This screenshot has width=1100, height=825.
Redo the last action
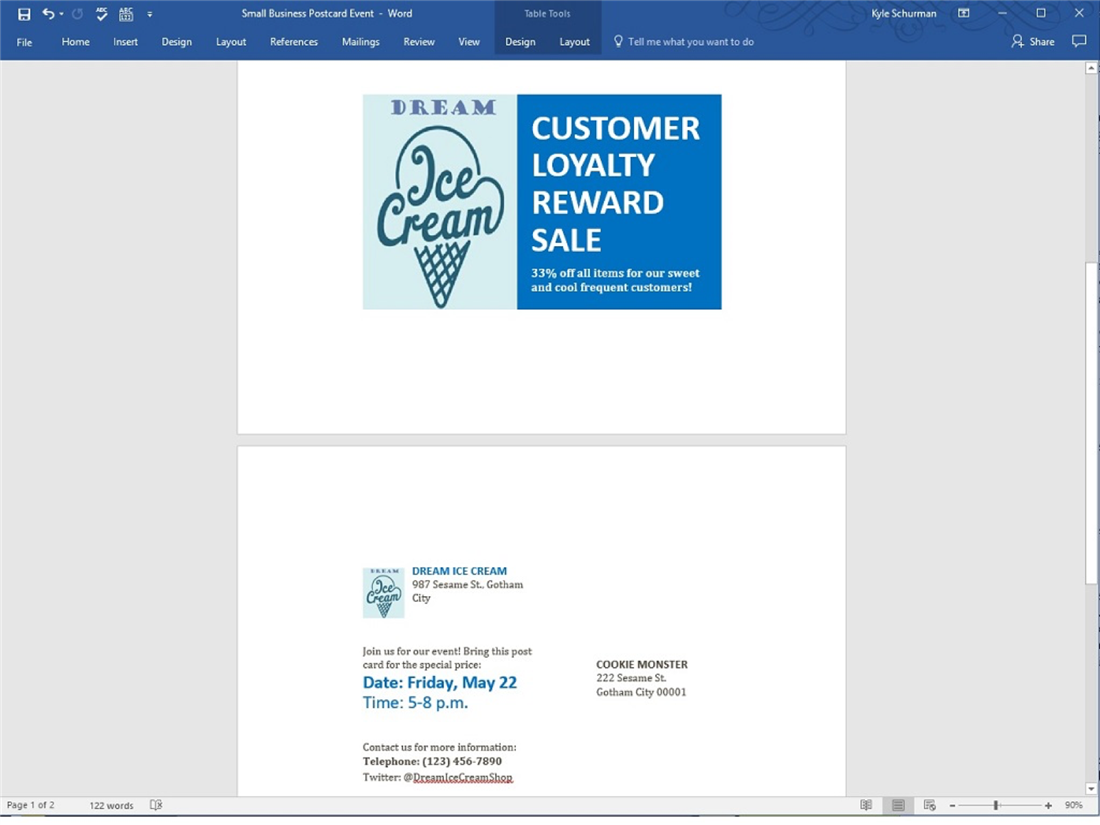(76, 13)
